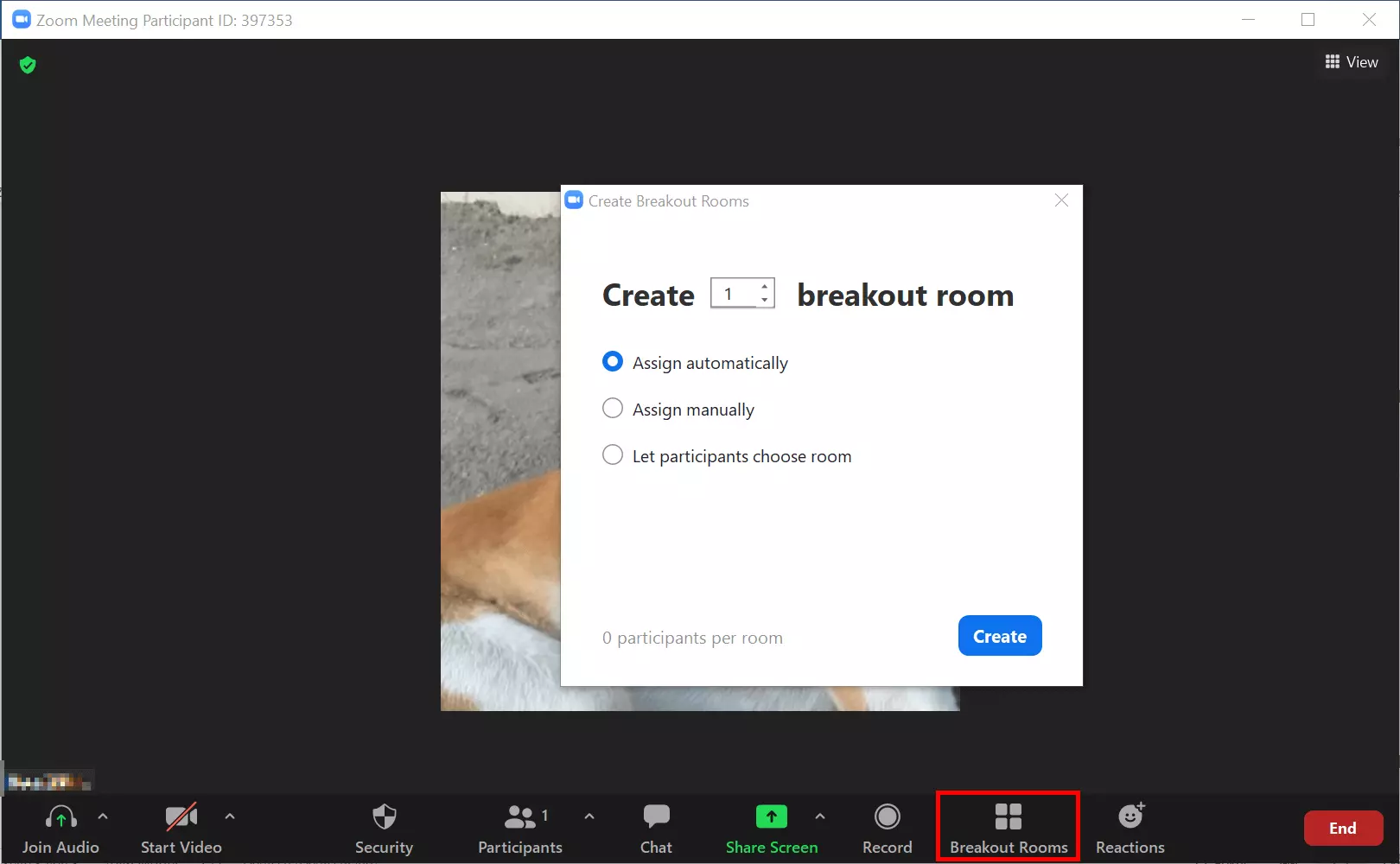Select the Assign automatically radio button
The height and width of the screenshot is (864, 1400).
[x=612, y=362]
